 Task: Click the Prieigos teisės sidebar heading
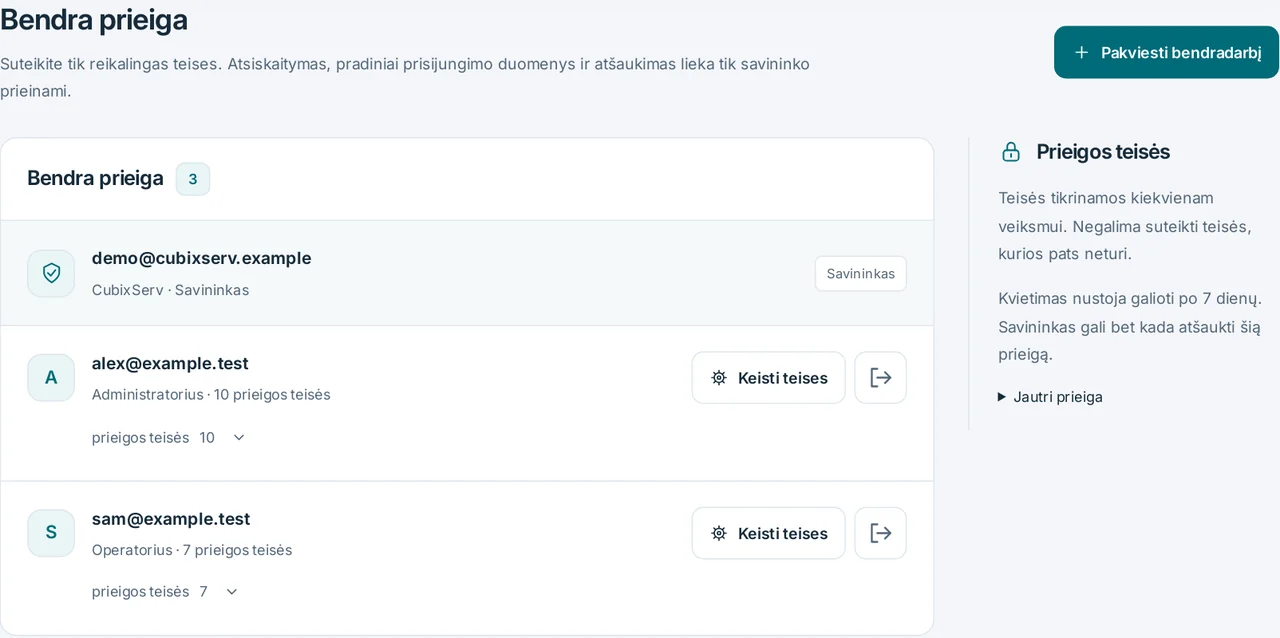(x=1103, y=152)
